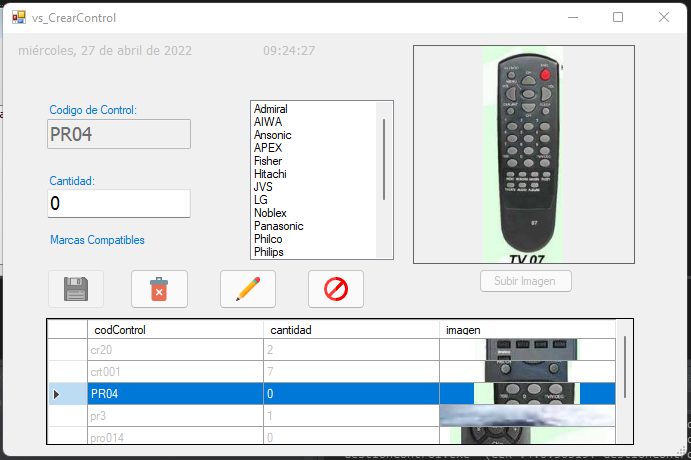Select the crt001 cell in the grid
This screenshot has width=691, height=460.
(175, 372)
